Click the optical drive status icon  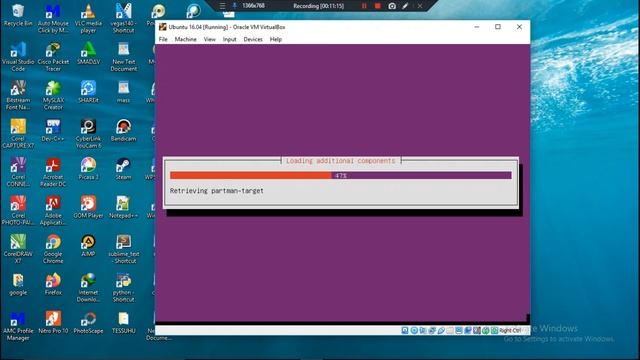414,330
